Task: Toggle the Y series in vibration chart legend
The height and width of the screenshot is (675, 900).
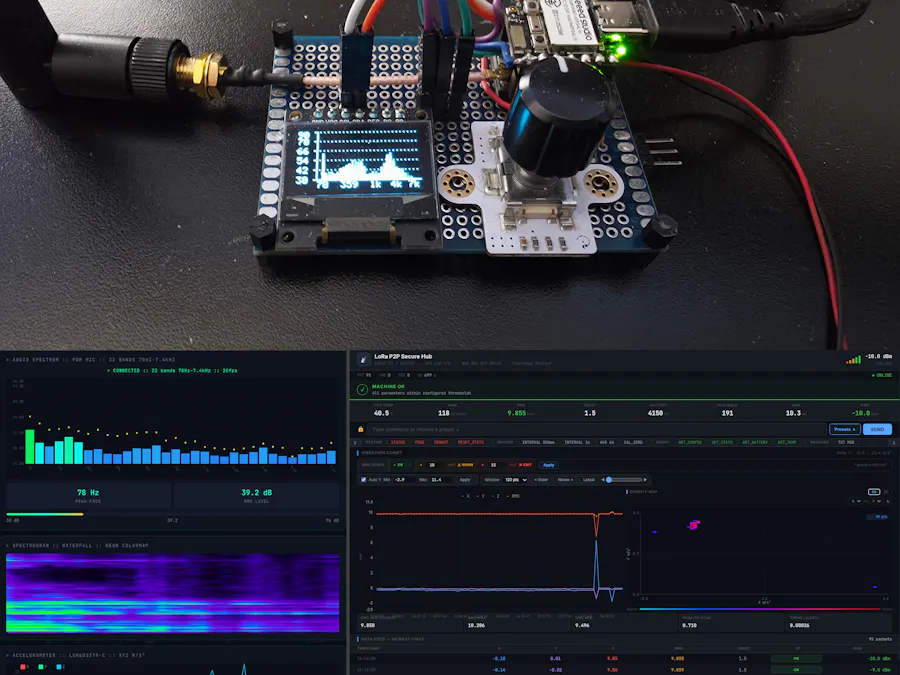Action: pos(481,496)
